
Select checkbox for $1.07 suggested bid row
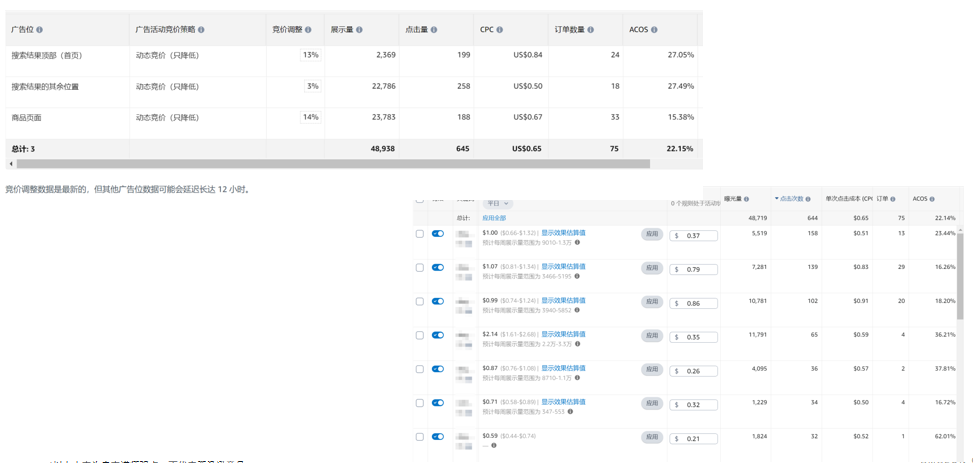420,268
